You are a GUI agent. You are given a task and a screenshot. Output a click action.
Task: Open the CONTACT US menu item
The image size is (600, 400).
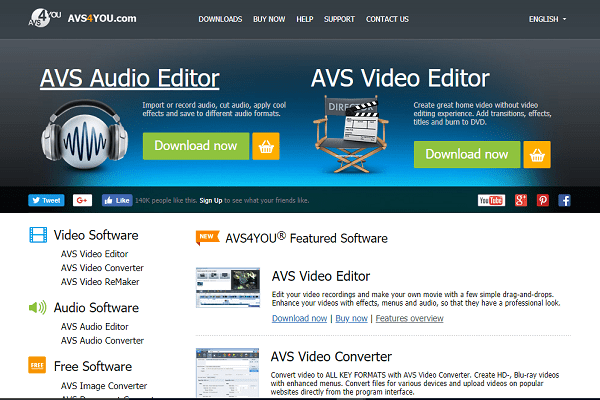click(x=387, y=19)
